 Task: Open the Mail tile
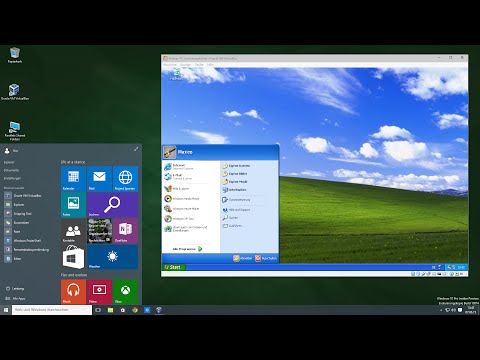99,179
